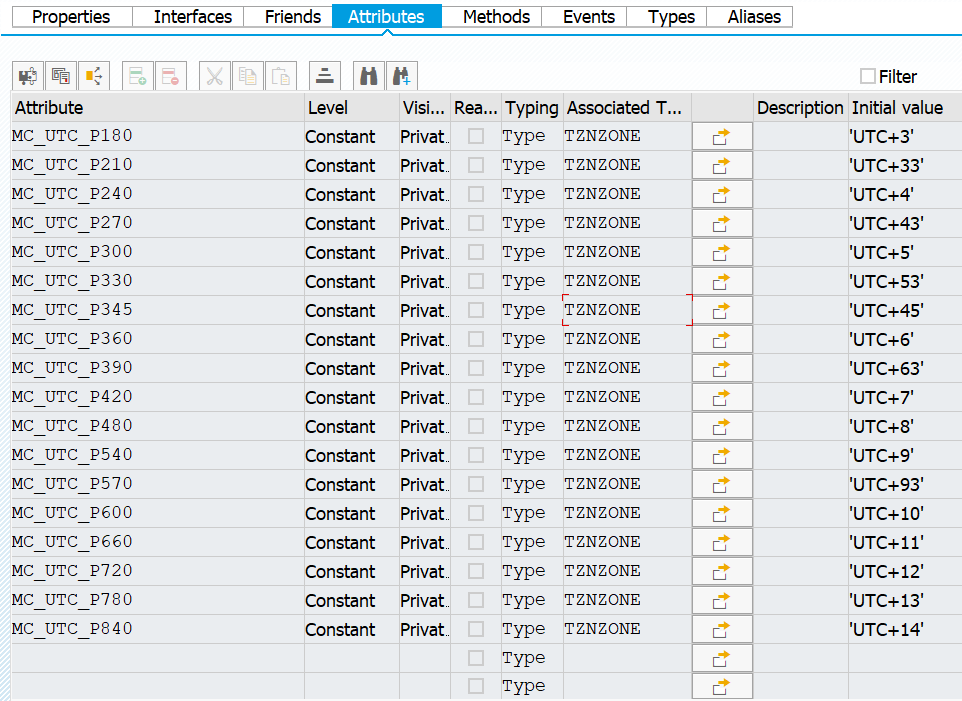Click the Find Next binoculars-plus icon
The height and width of the screenshot is (701, 962).
402,76
